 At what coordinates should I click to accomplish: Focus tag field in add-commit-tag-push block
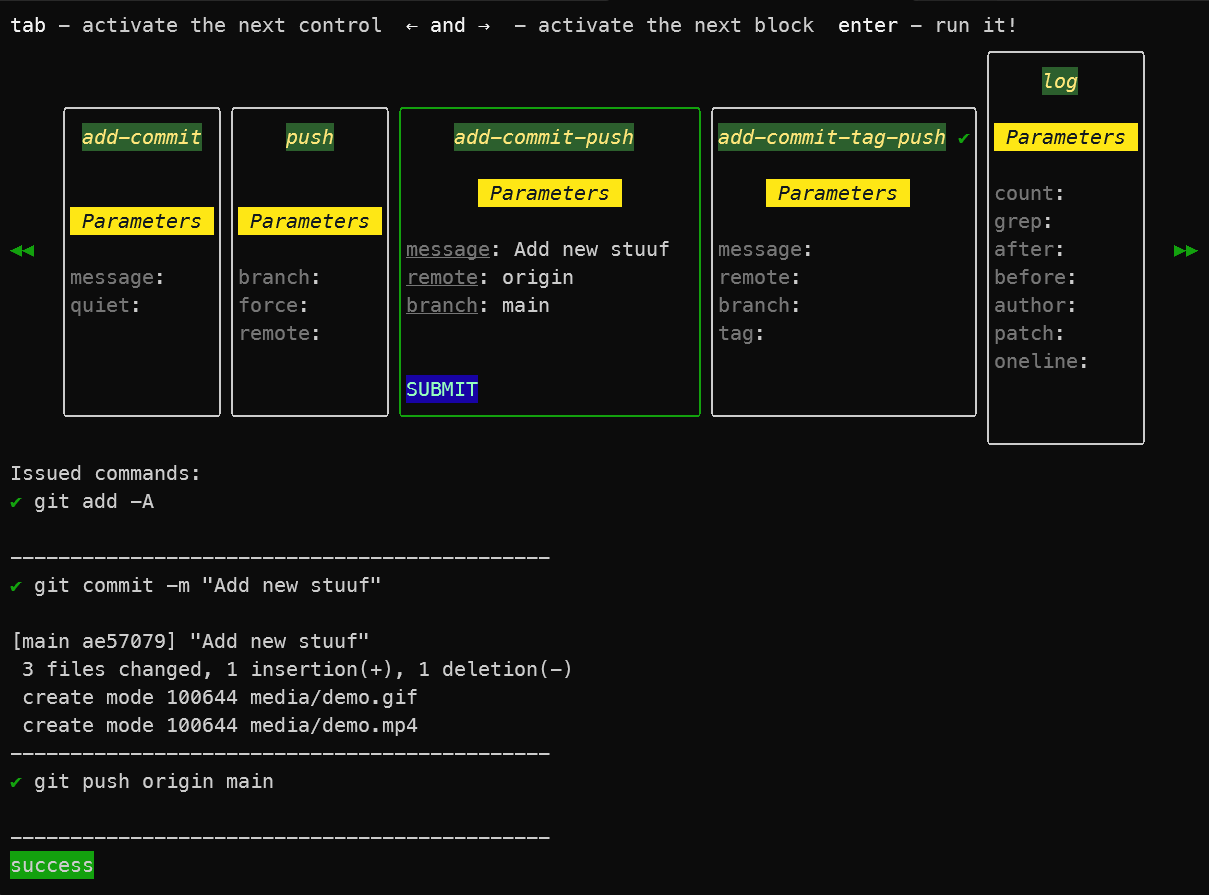point(742,333)
